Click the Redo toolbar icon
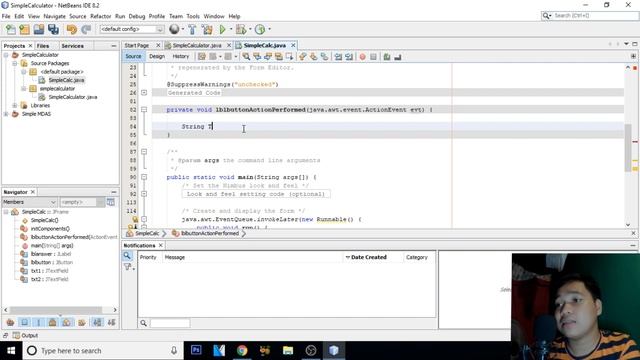 click(x=86, y=29)
